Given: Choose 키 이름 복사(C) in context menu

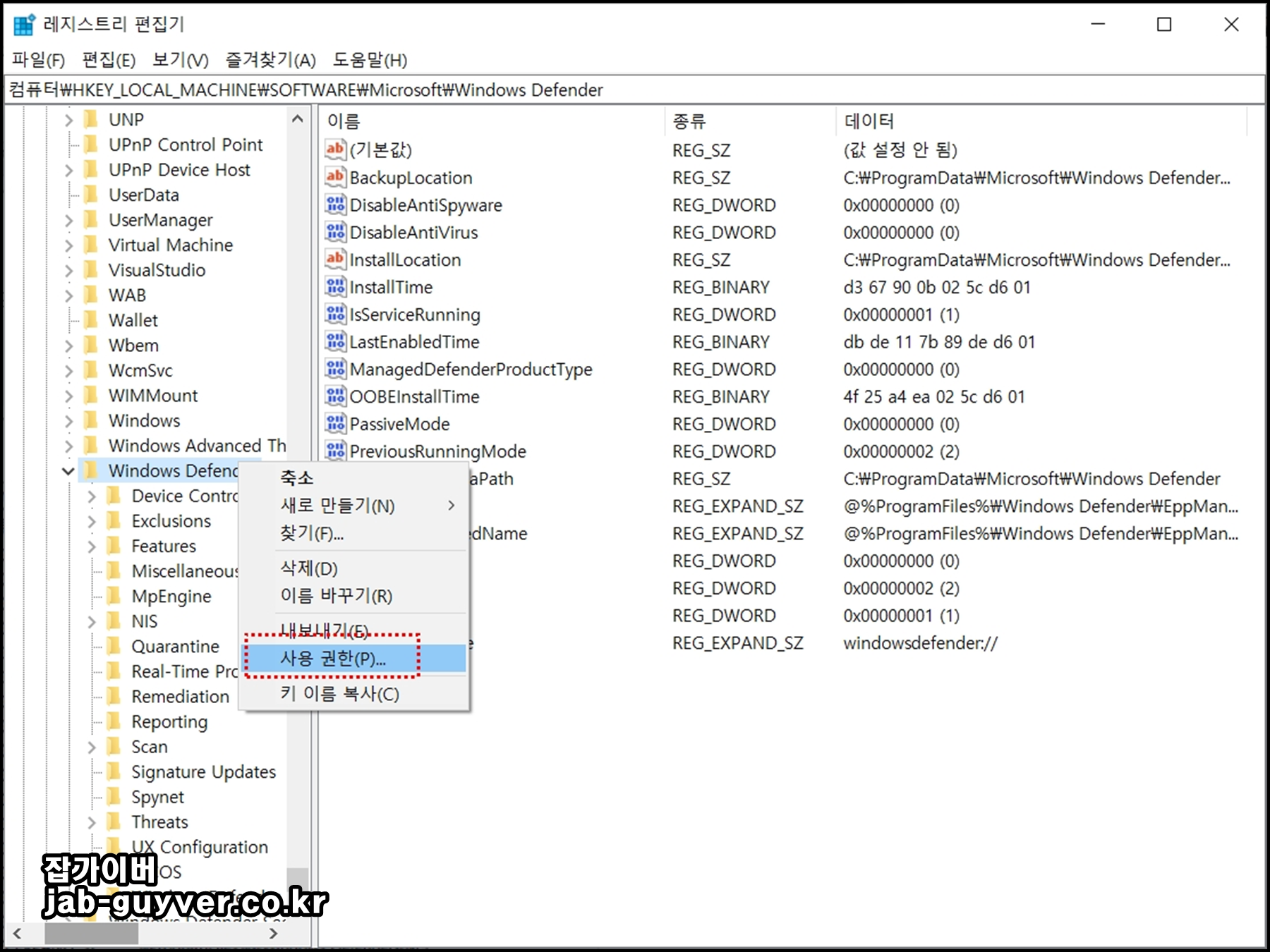Looking at the screenshot, I should point(355,693).
